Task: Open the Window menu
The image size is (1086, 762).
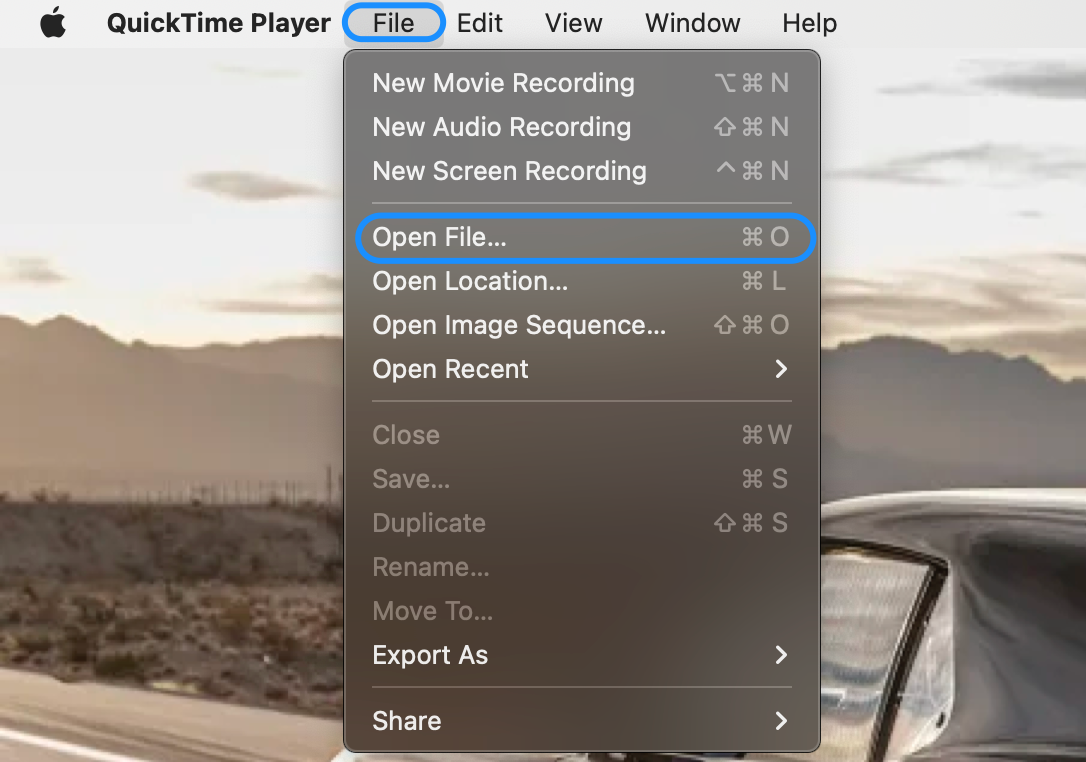Action: [x=692, y=22]
